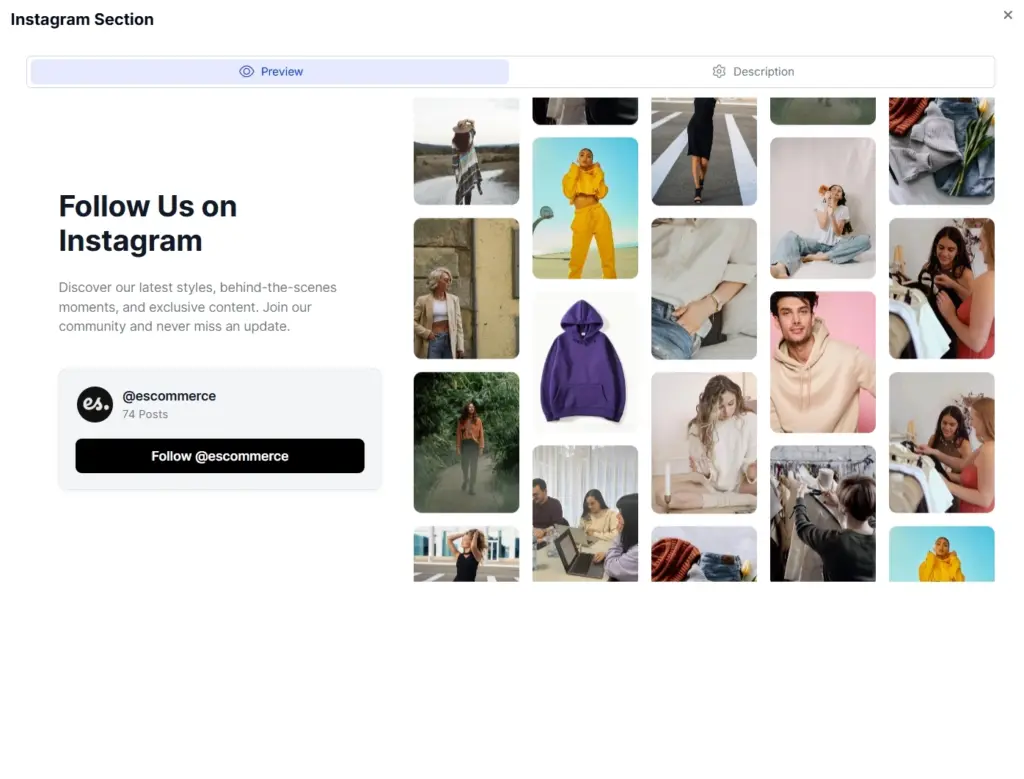Open the clothes rack shopping photo
Screen dimensions: 1024x779
(x=822, y=513)
